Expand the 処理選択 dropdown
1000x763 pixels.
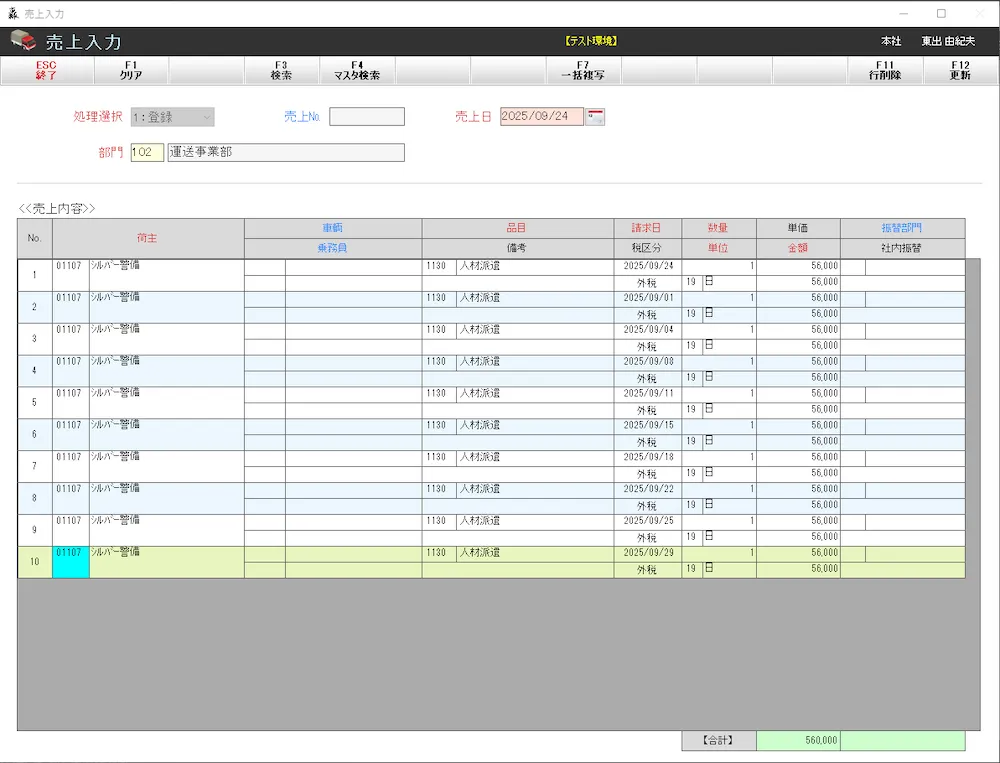tap(172, 117)
